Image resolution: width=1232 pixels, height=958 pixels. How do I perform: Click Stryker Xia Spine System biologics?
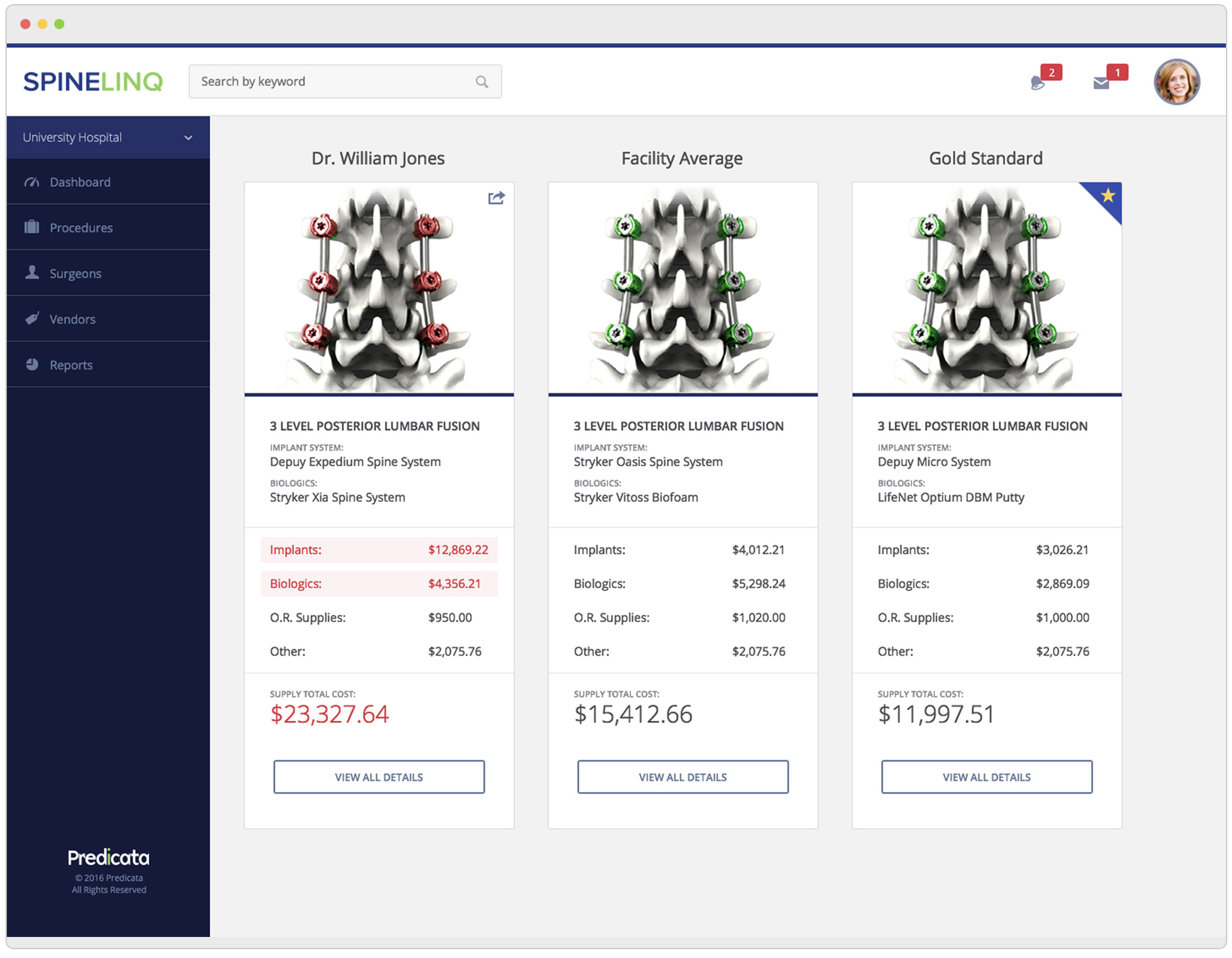click(337, 497)
